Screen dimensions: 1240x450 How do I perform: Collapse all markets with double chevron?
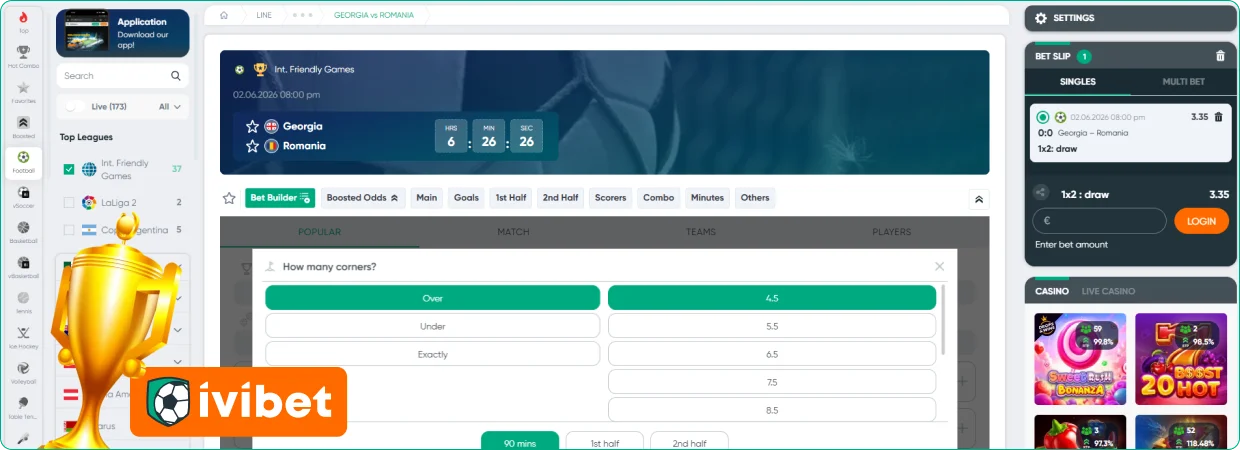tap(979, 199)
